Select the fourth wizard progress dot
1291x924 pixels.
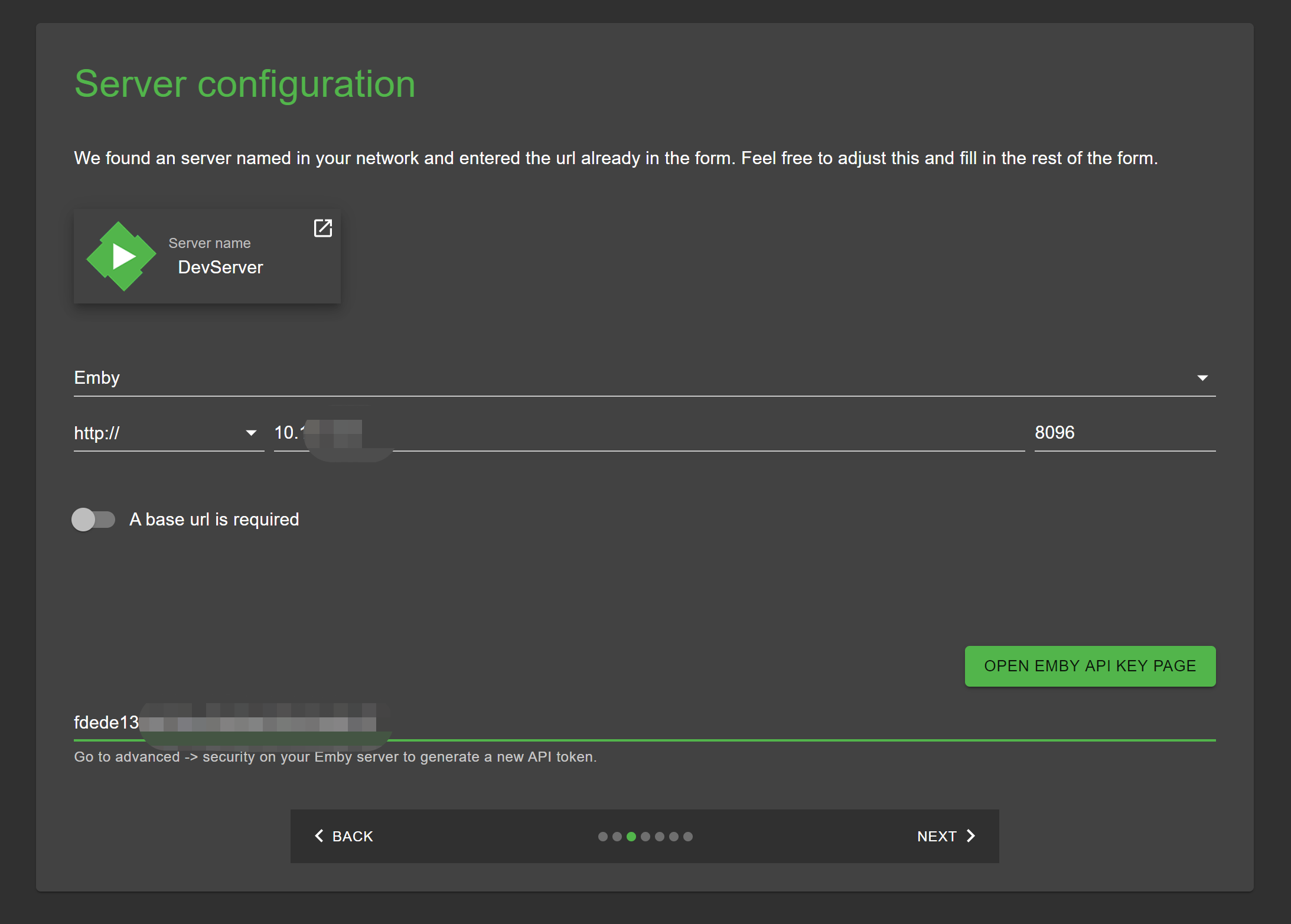click(x=645, y=837)
